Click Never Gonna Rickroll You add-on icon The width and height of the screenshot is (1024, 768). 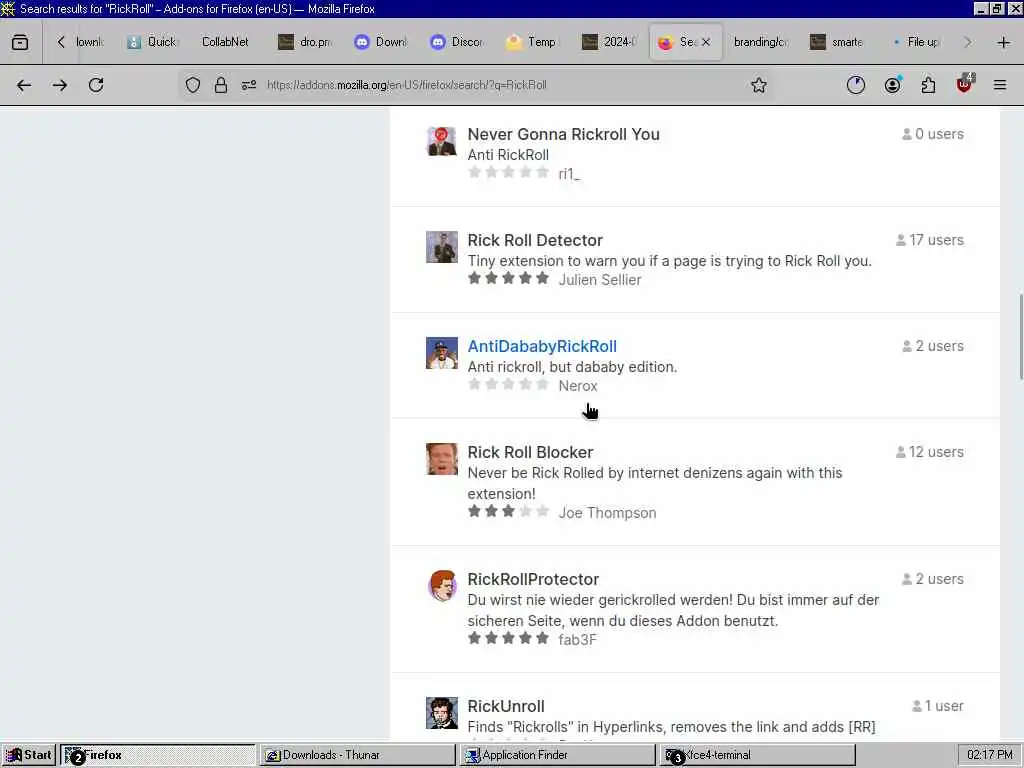tap(441, 141)
